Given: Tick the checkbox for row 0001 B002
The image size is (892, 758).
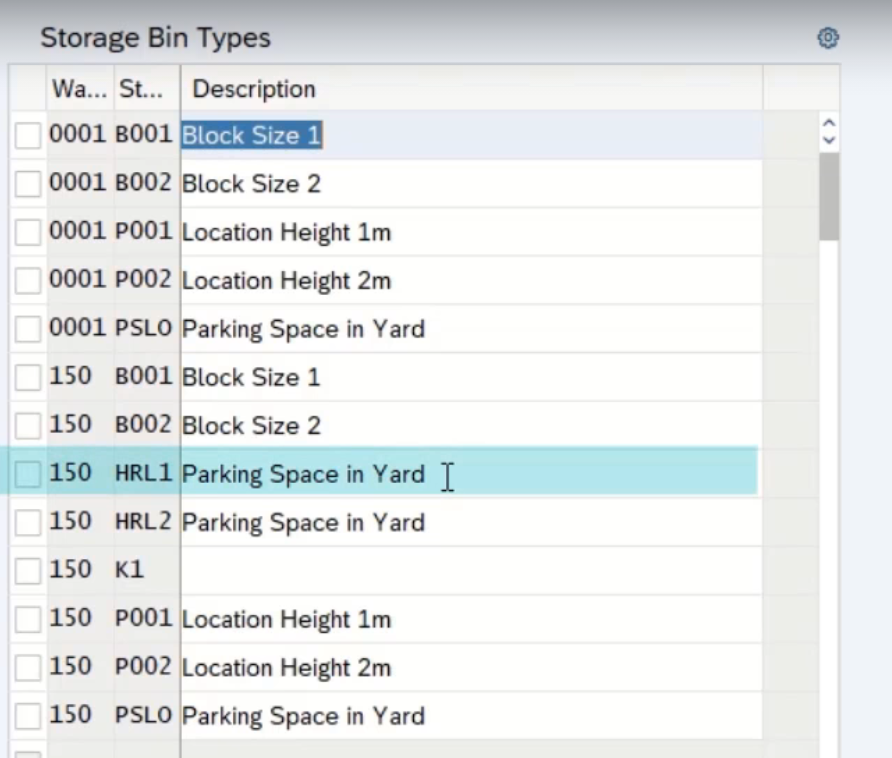Looking at the screenshot, I should coord(28,184).
